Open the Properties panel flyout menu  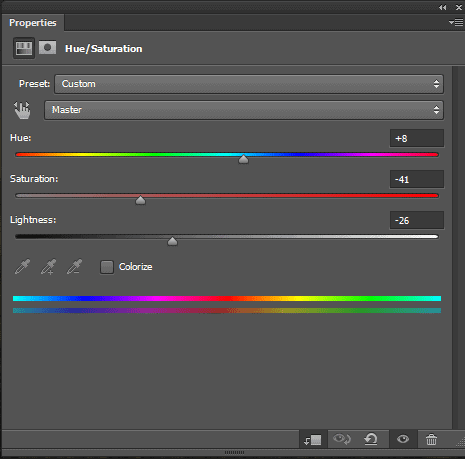click(x=456, y=22)
